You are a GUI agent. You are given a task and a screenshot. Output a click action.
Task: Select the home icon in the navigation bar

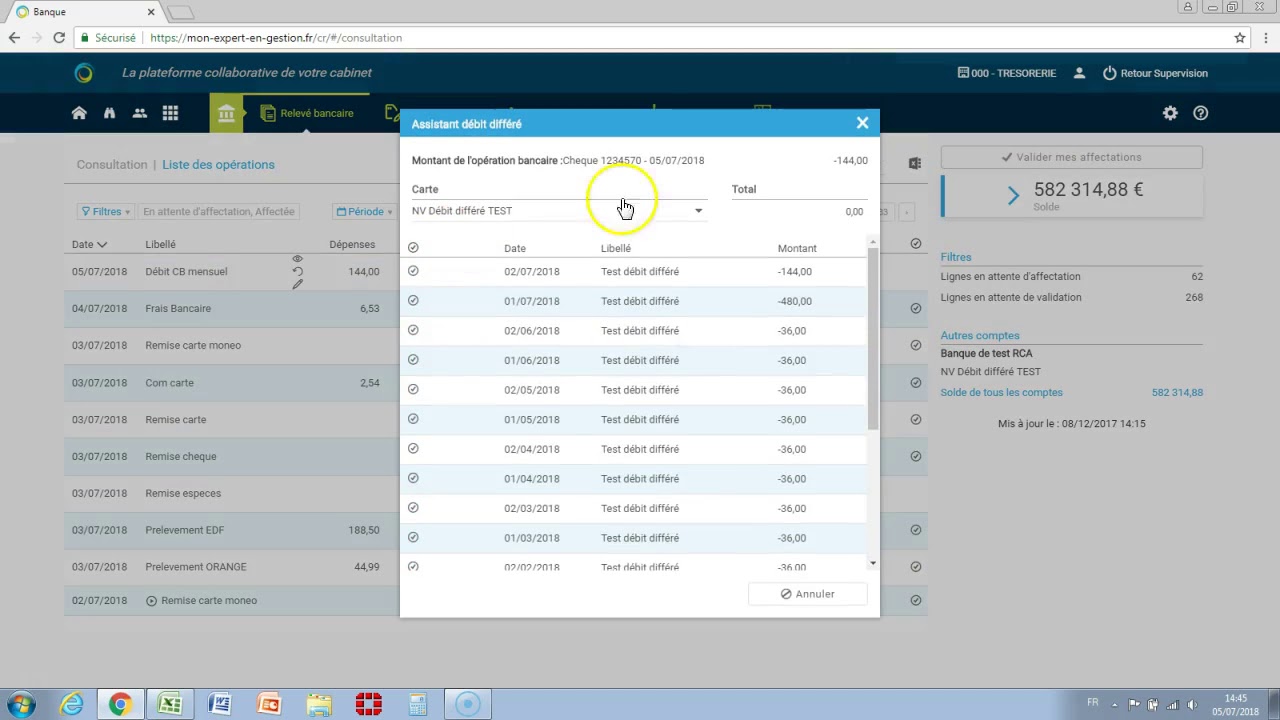[79, 113]
